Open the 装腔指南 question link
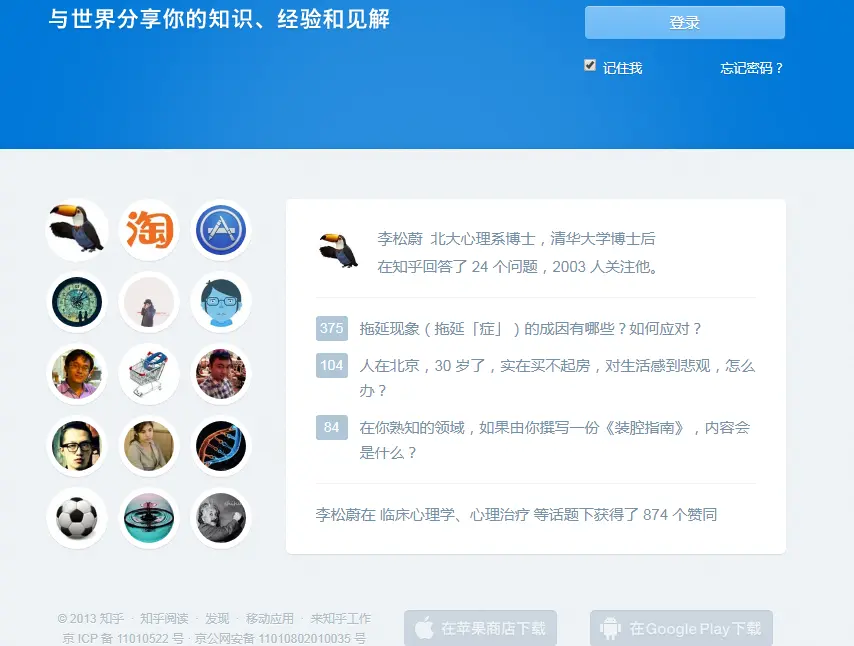 click(x=554, y=440)
